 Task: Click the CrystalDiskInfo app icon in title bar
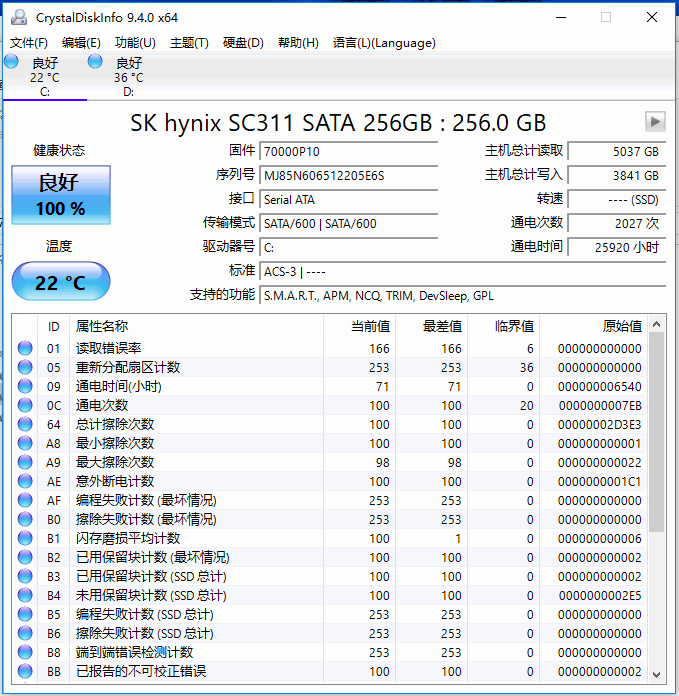pos(19,17)
